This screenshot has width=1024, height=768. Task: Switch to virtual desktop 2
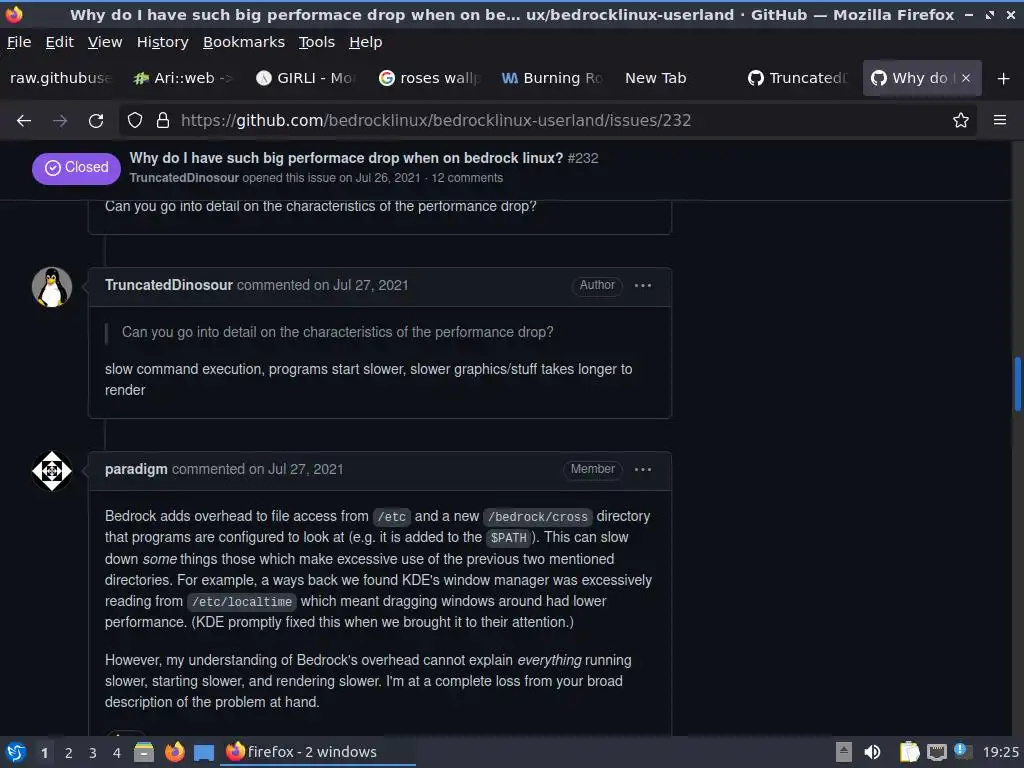[69, 753]
